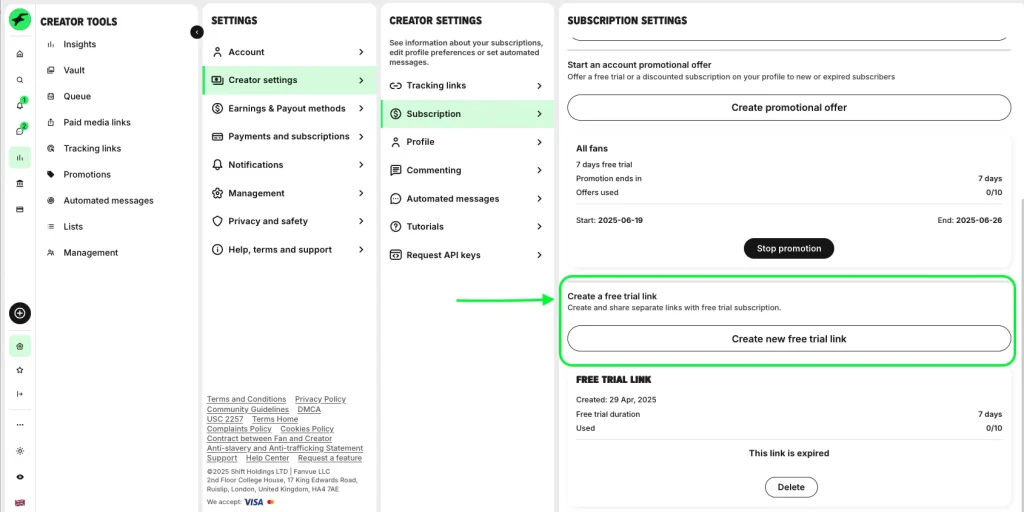Viewport: 1024px width, 512px height.
Task: Expand the Account settings chevron
Action: (361, 52)
